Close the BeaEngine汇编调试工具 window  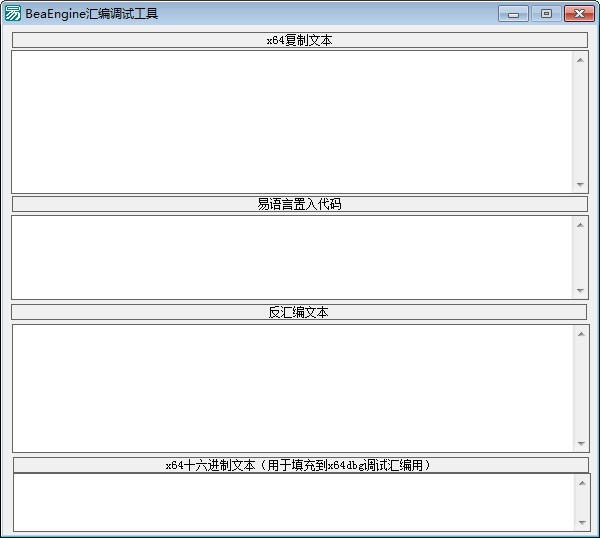(579, 14)
